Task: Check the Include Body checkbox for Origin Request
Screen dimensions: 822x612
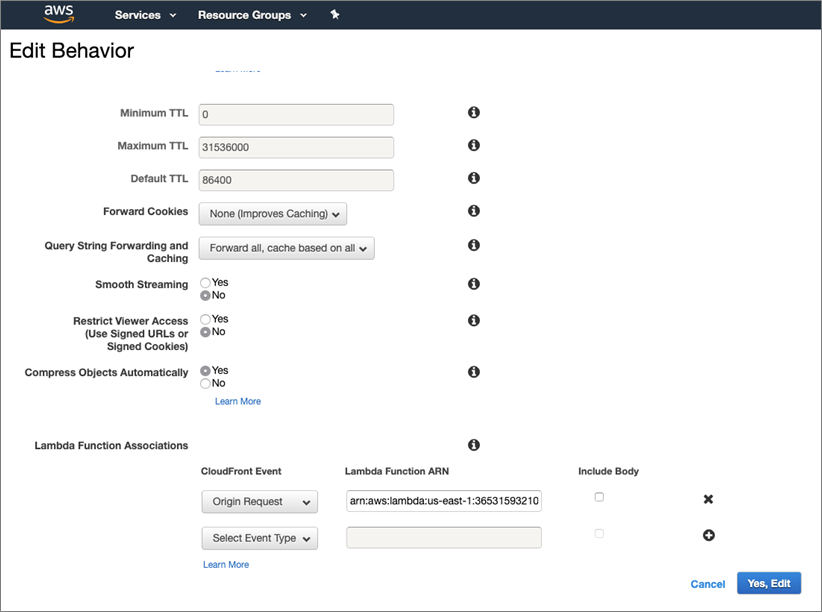Action: pyautogui.click(x=599, y=496)
